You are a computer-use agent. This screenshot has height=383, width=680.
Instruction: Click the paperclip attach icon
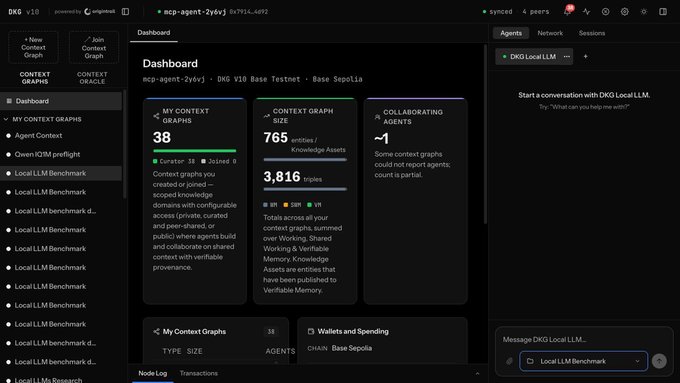point(509,361)
